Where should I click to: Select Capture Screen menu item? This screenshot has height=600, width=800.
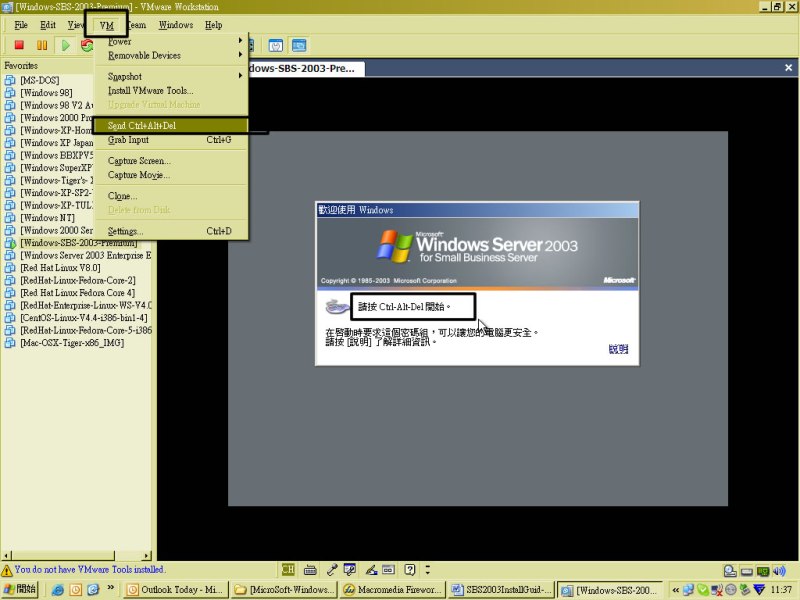[x=171, y=161]
